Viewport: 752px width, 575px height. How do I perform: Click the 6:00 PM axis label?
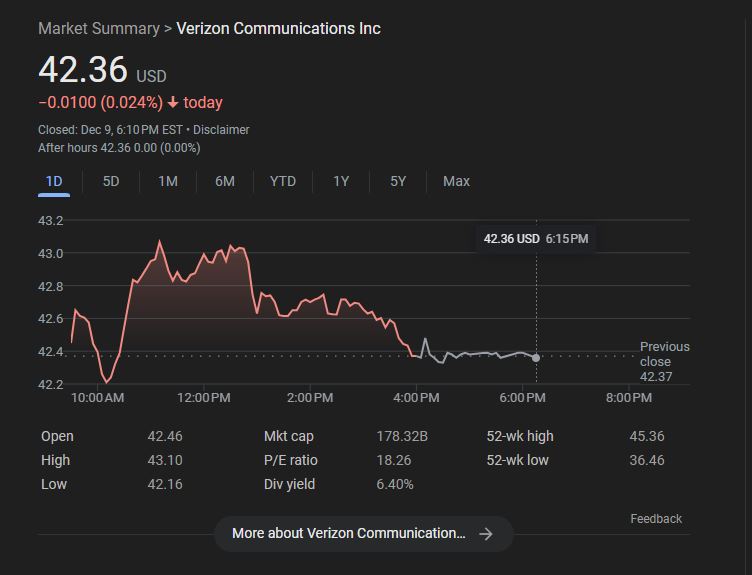tap(522, 398)
